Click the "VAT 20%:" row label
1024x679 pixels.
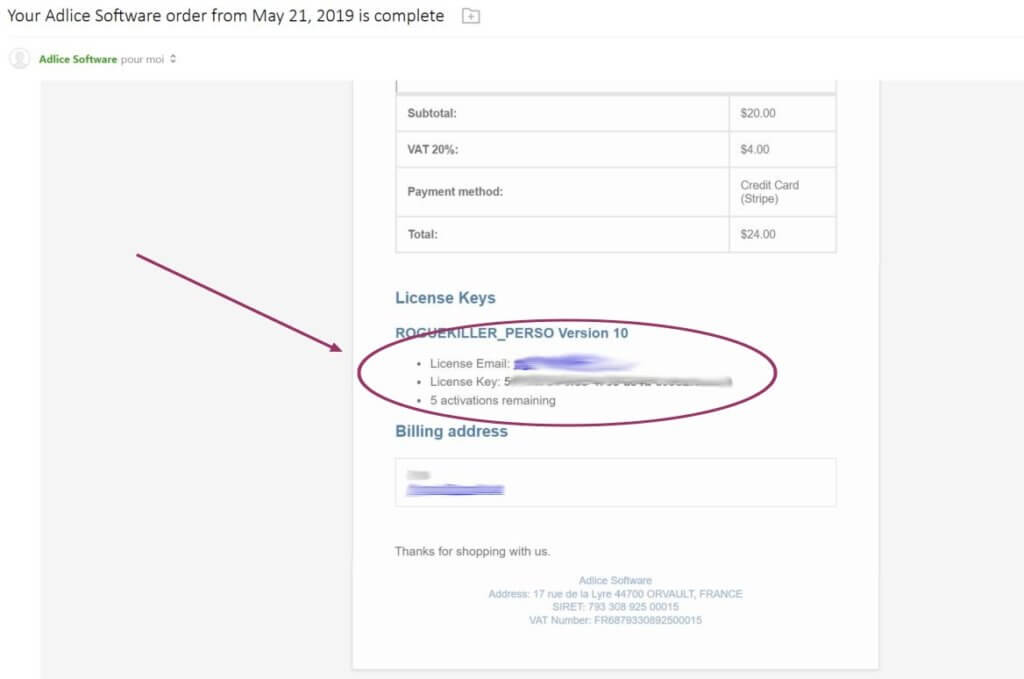(434, 150)
